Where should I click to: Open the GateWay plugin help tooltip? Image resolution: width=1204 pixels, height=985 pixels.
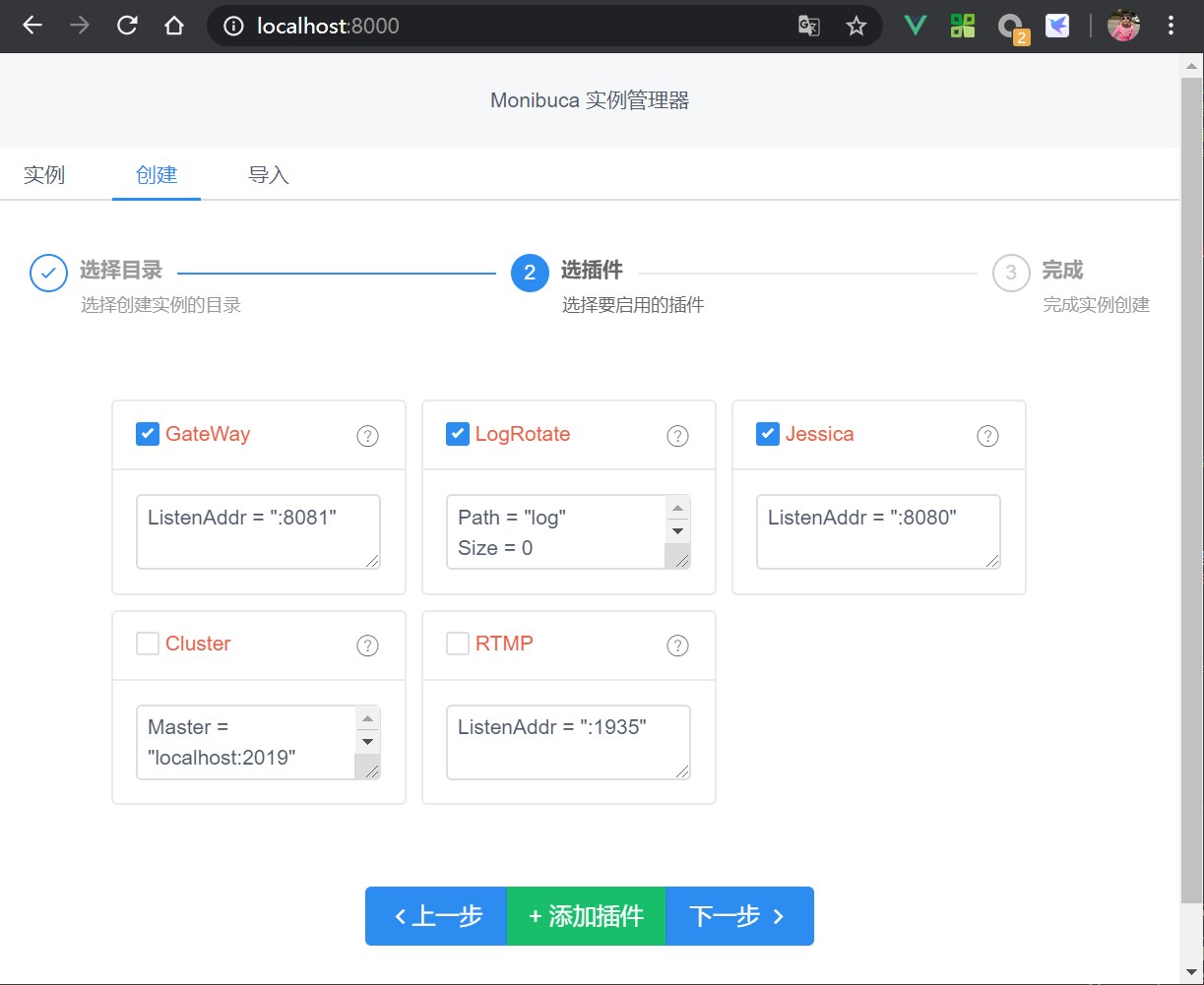click(367, 436)
